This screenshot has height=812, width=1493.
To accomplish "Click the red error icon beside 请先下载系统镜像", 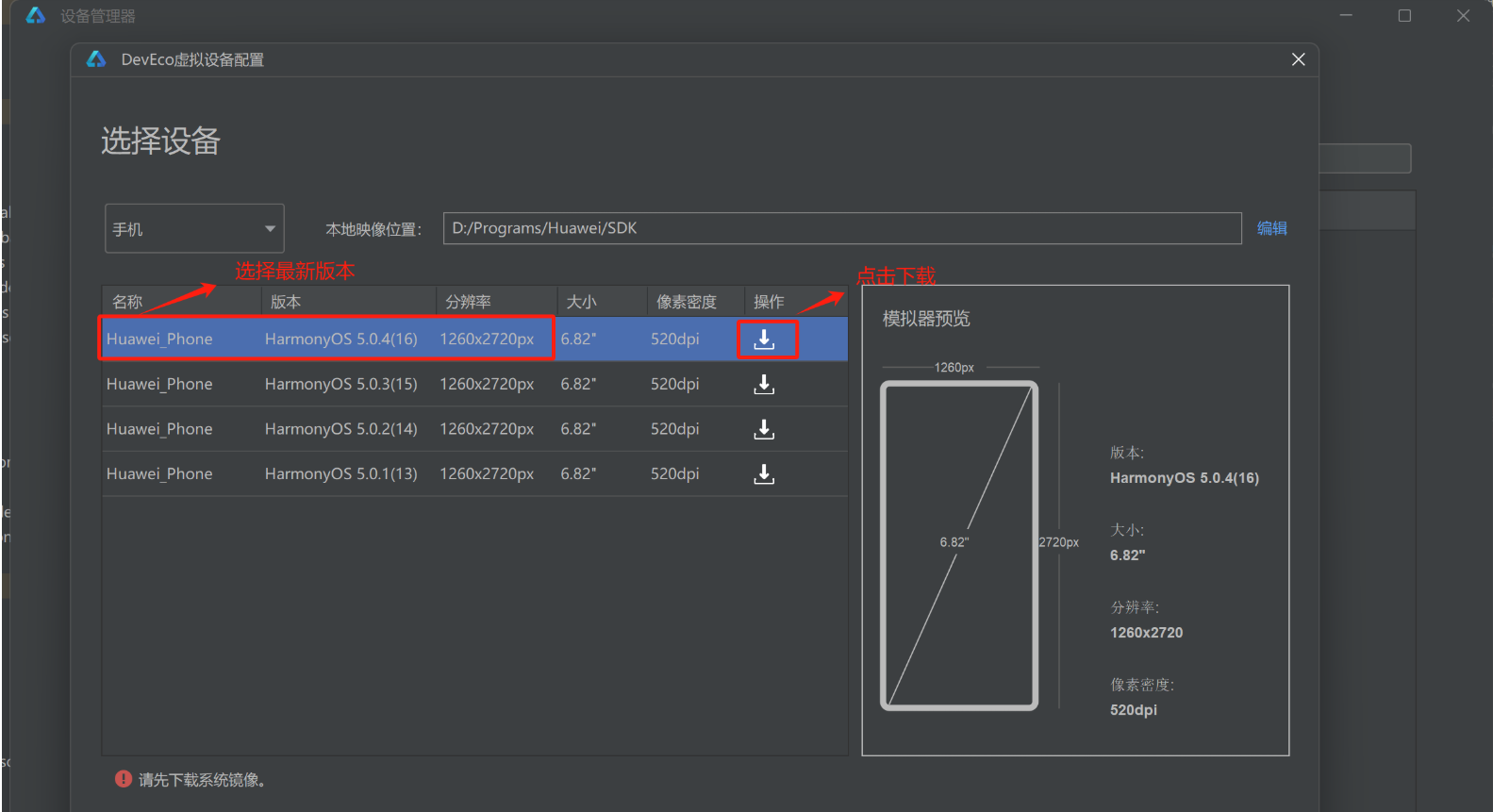I will 124,779.
